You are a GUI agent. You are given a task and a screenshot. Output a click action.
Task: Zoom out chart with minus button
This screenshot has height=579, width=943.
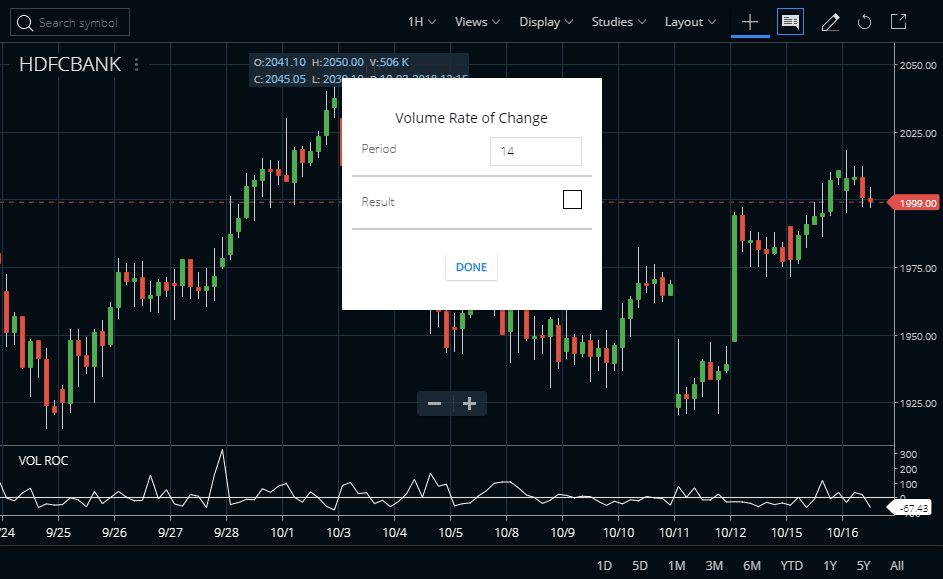(435, 403)
